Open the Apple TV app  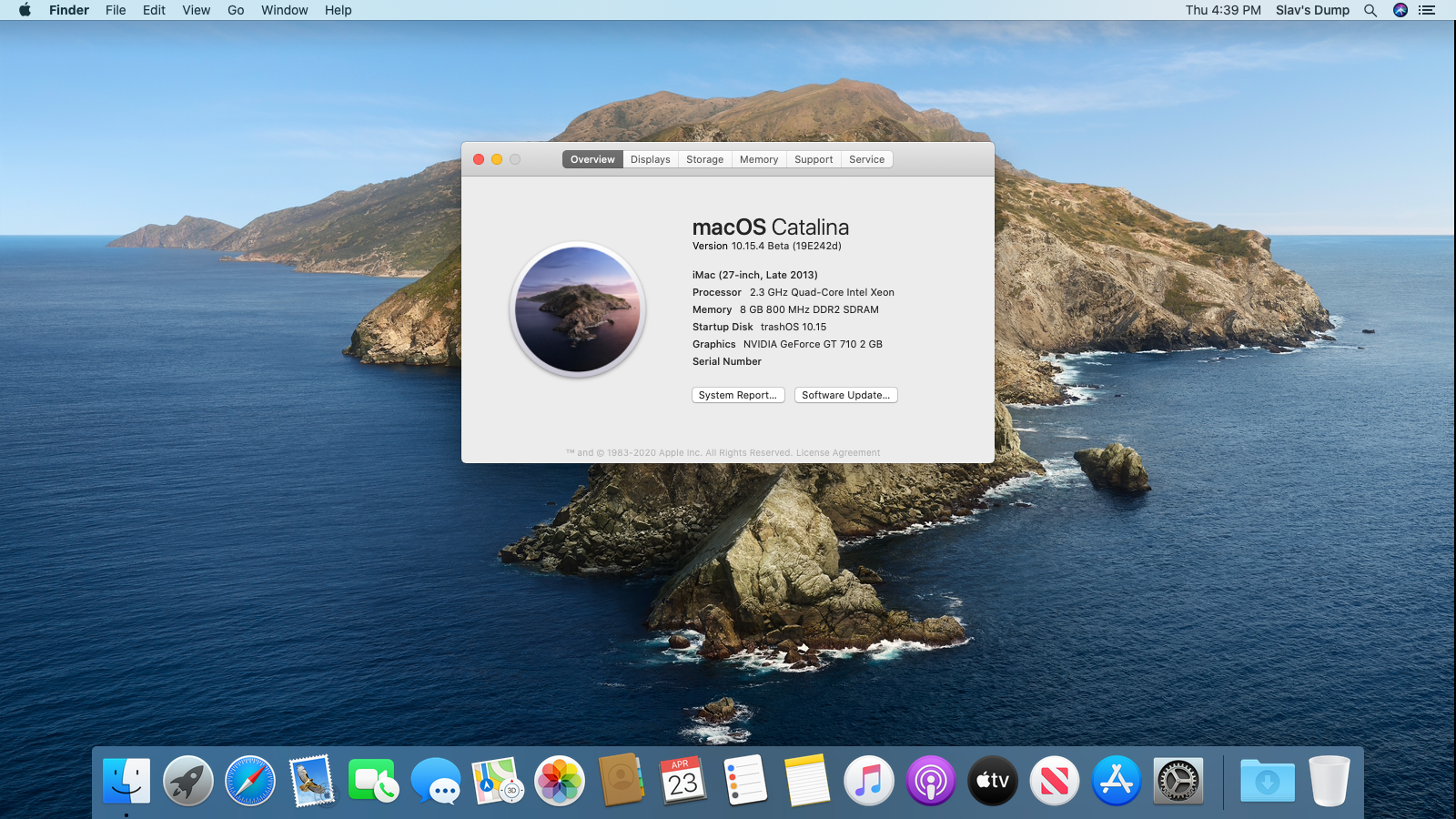click(993, 781)
